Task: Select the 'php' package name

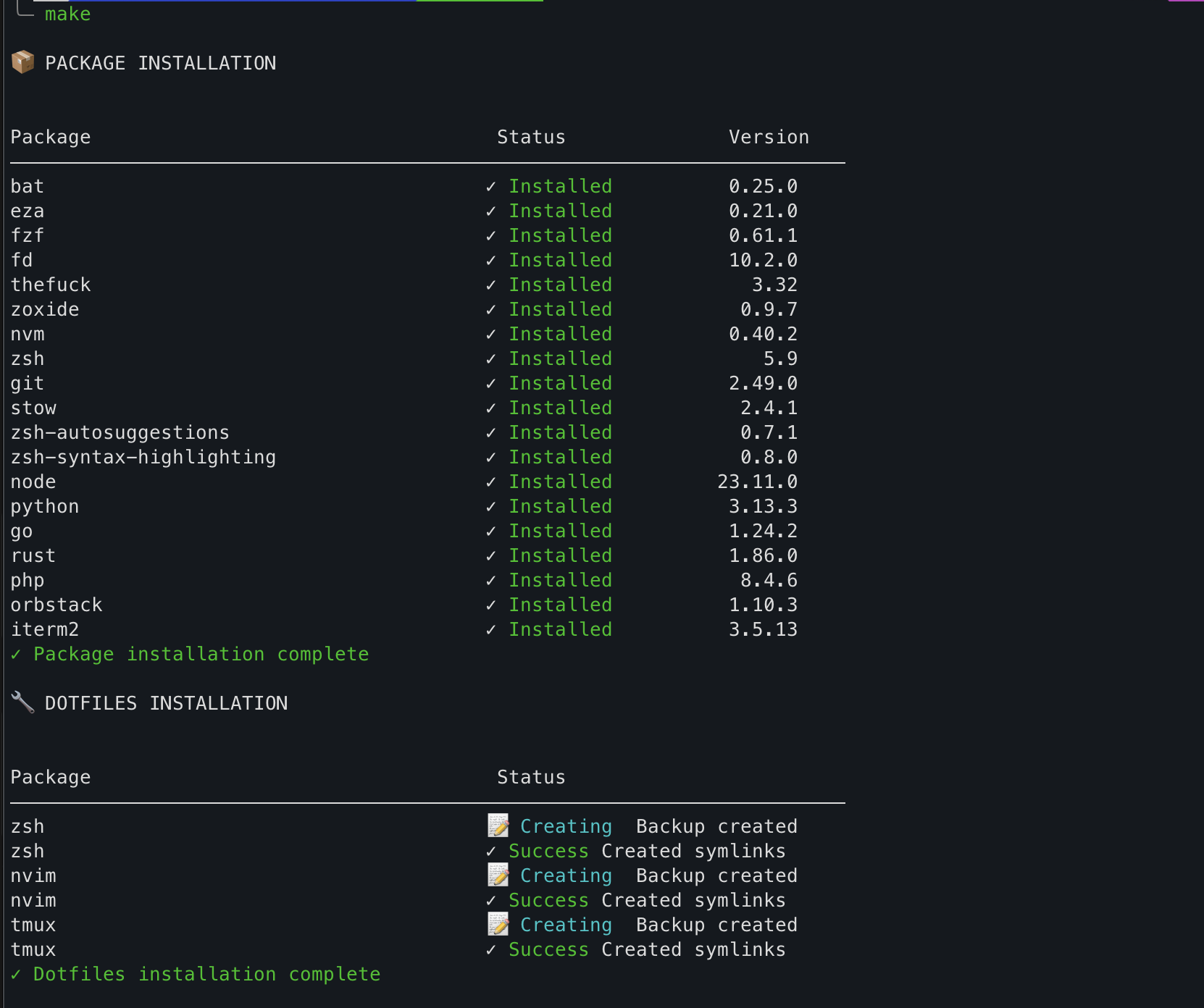Action: point(28,581)
